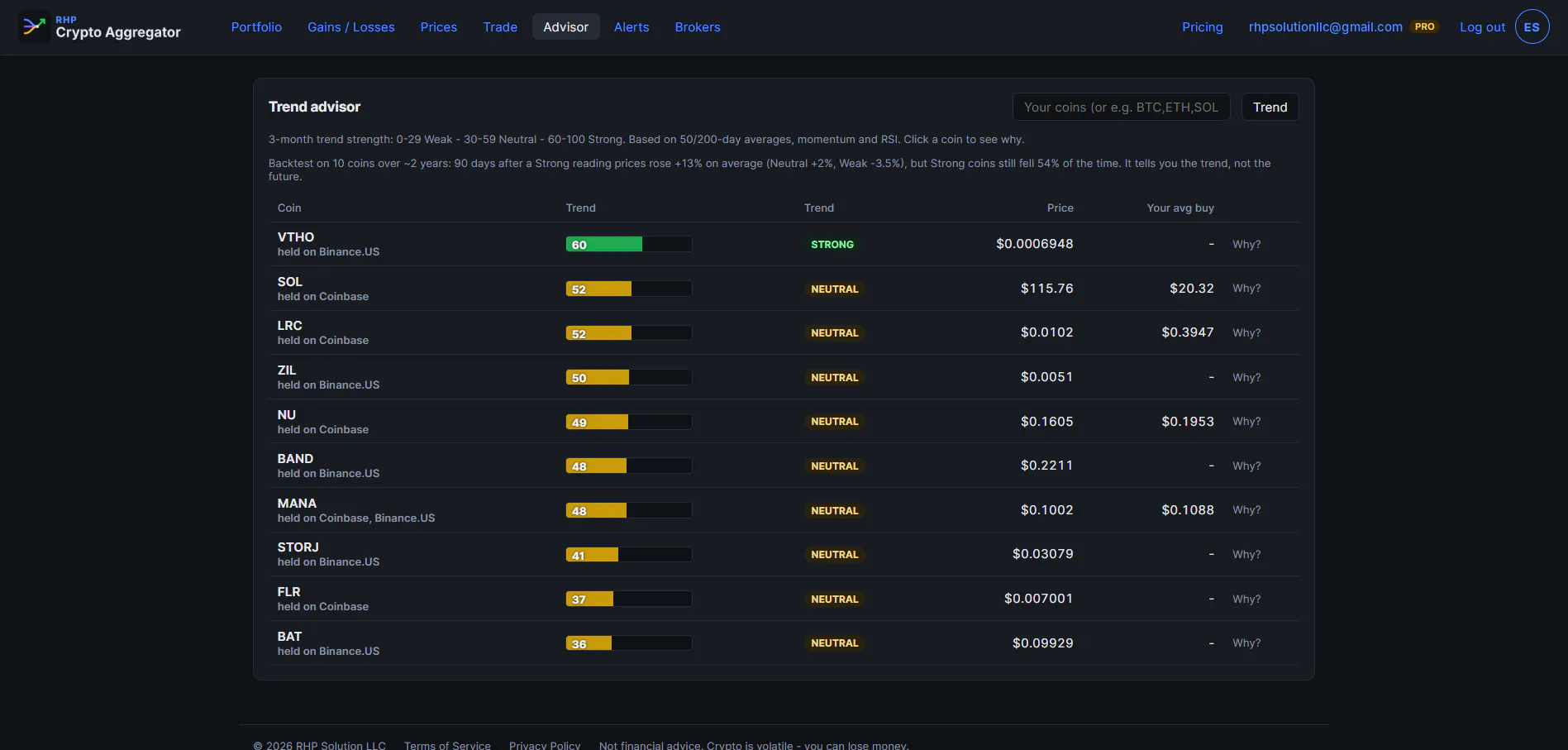This screenshot has width=1568, height=750.
Task: Click Why? for NU
Action: [1246, 422]
